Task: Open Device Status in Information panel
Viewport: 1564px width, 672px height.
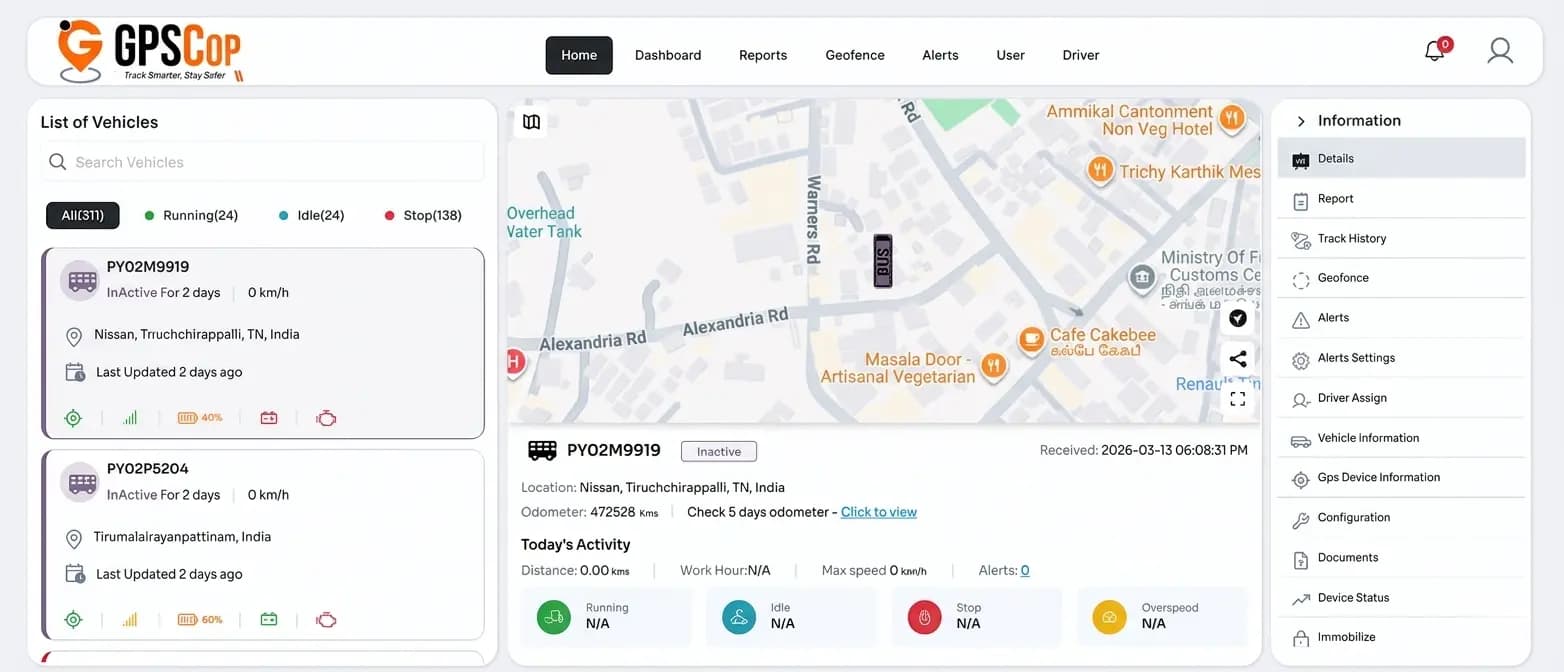Action: pos(1401,598)
